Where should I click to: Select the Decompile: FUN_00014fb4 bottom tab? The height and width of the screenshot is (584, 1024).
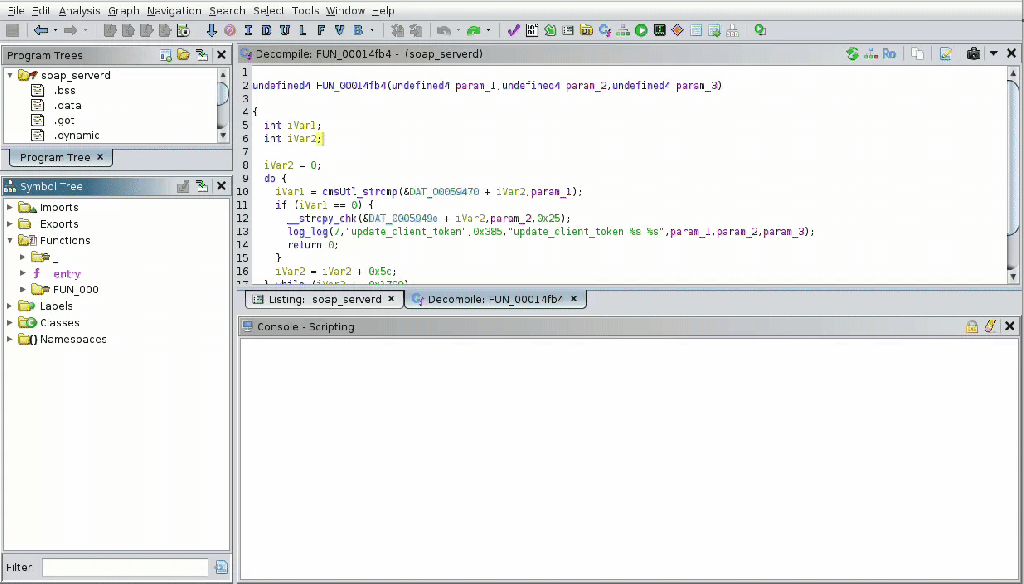pyautogui.click(x=495, y=299)
